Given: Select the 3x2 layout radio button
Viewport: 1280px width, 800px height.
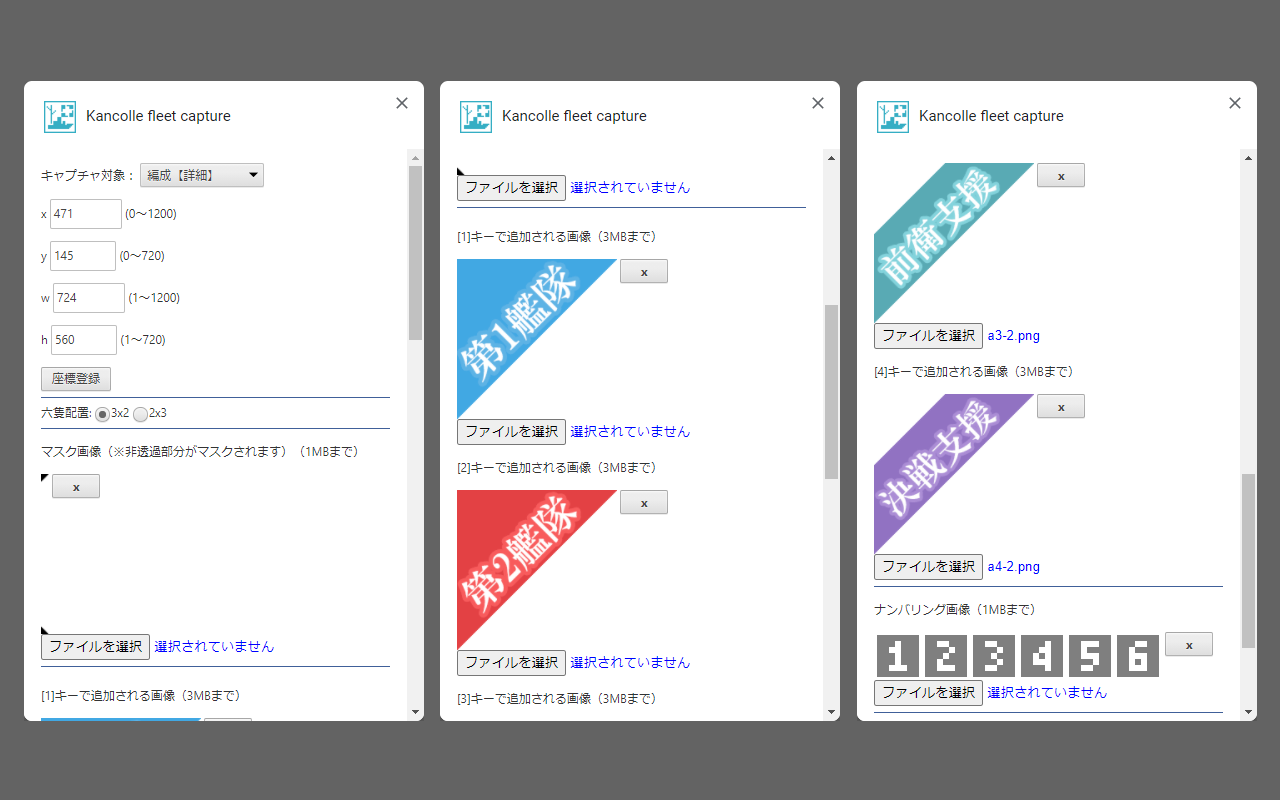Looking at the screenshot, I should [102, 413].
